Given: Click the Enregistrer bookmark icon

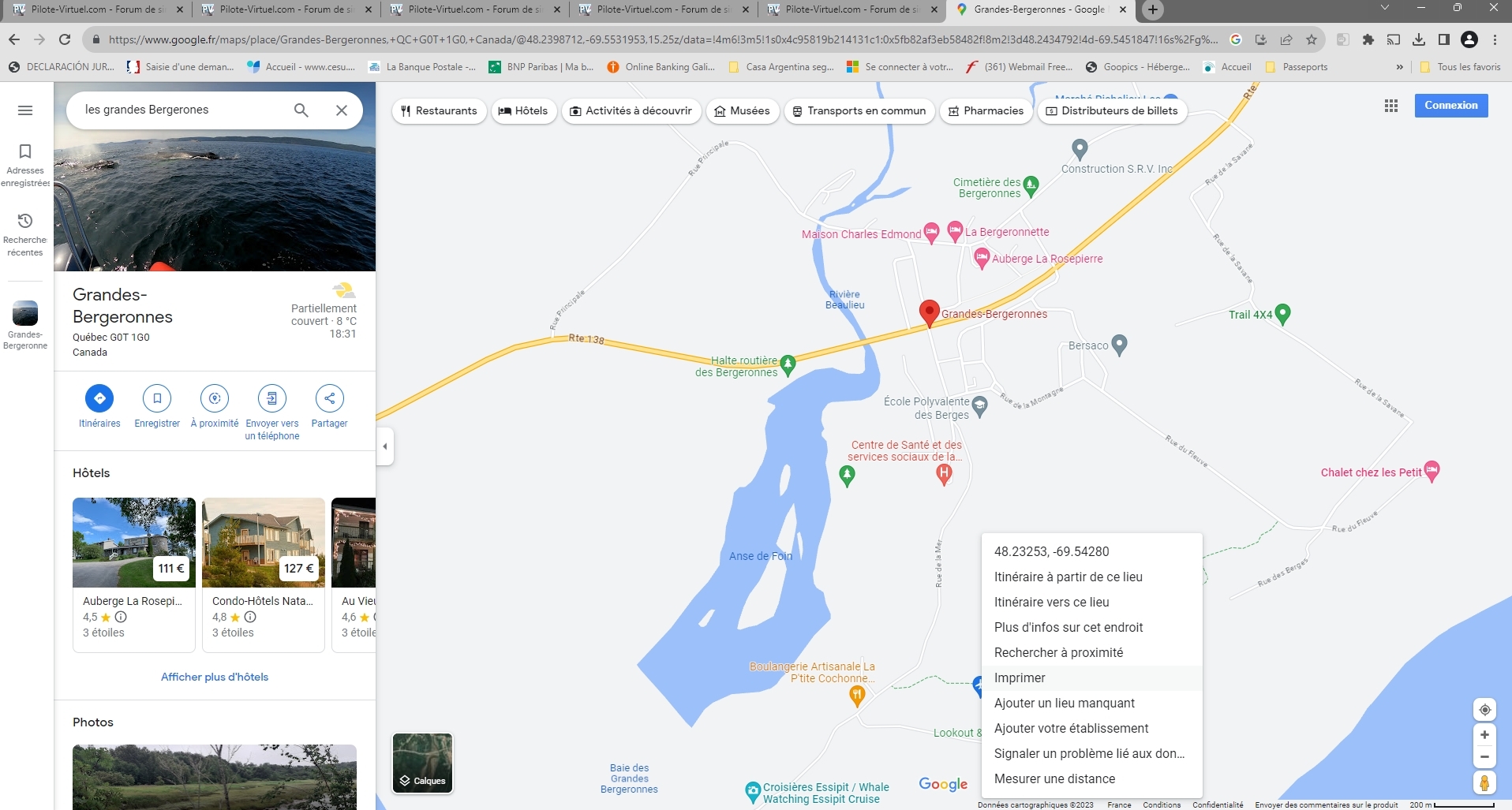Looking at the screenshot, I should tap(157, 398).
